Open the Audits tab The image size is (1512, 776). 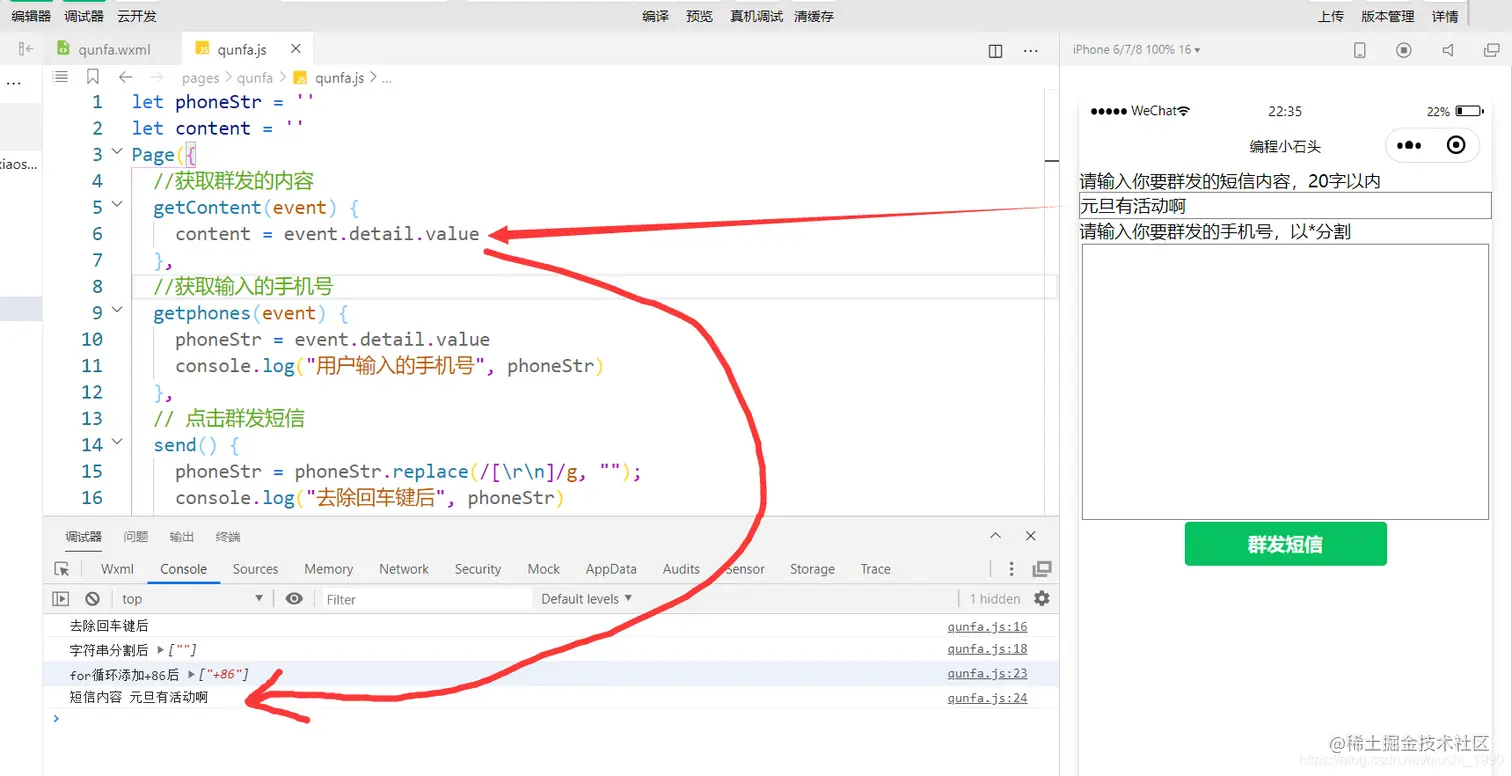[681, 569]
